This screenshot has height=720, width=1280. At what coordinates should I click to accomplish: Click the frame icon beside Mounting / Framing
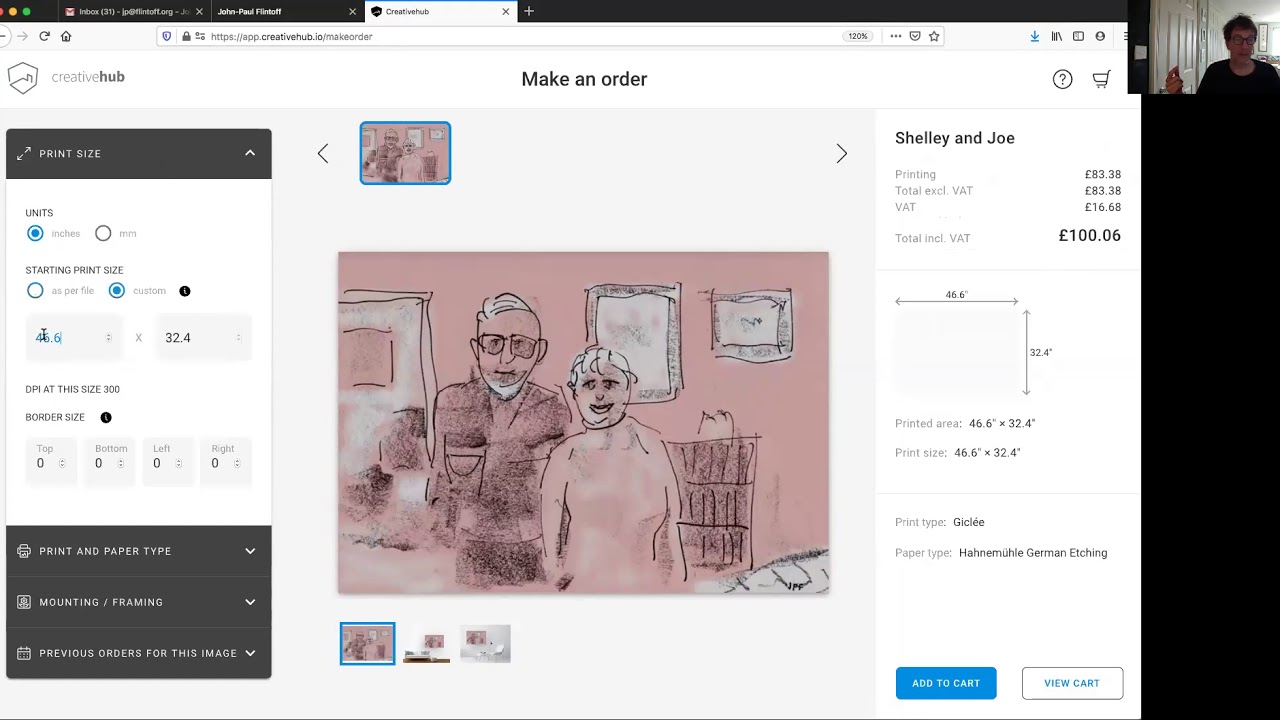click(24, 602)
